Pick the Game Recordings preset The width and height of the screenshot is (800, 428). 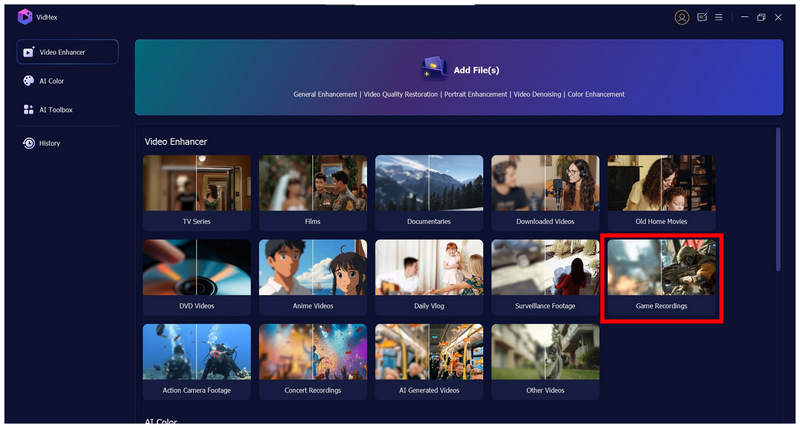pyautogui.click(x=661, y=275)
